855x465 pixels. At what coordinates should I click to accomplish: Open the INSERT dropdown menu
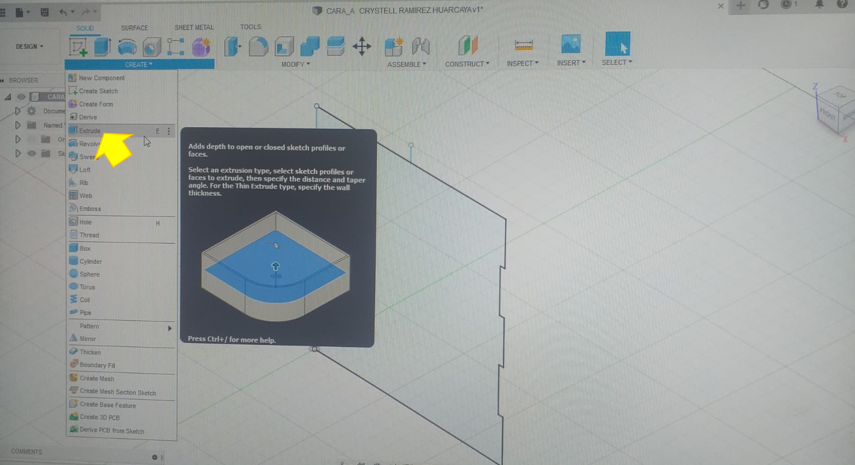click(571, 63)
